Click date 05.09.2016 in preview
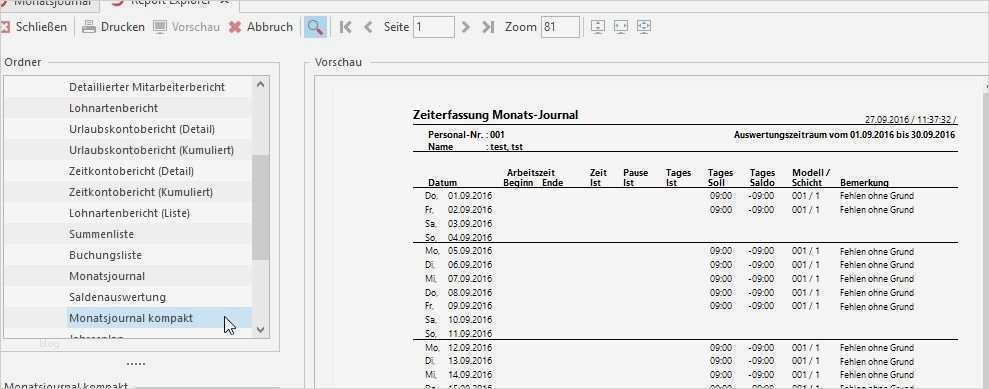Viewport: 989px width, 389px height. [x=470, y=251]
